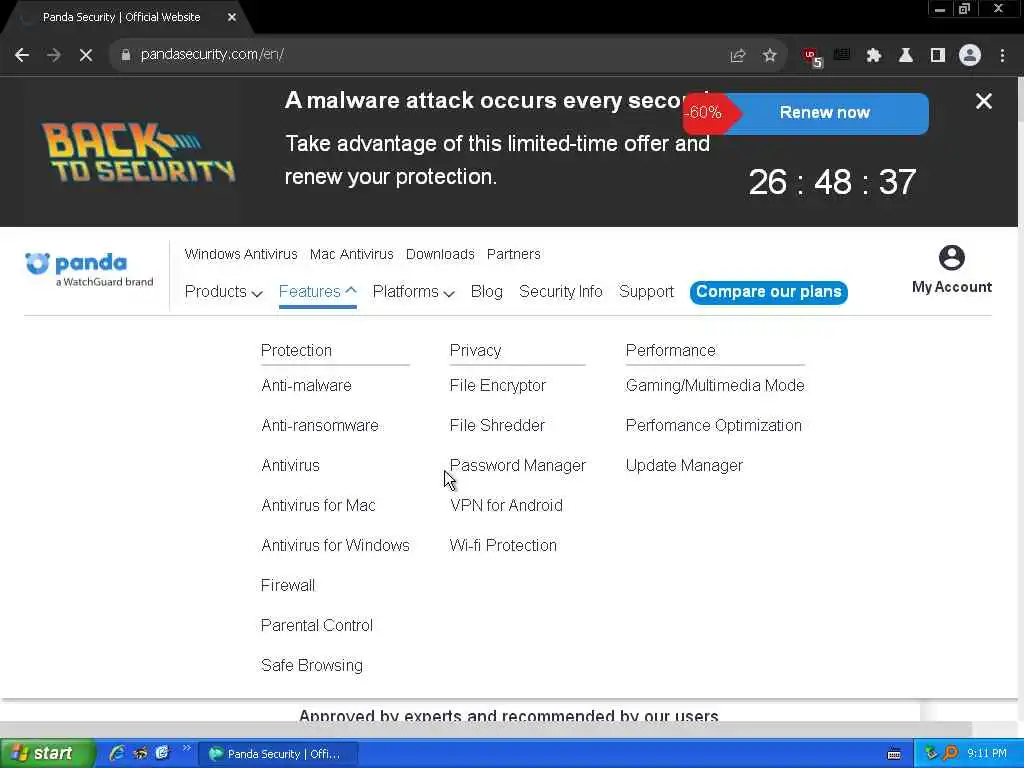The width and height of the screenshot is (1024, 768).
Task: Close the Panda Security browser tab
Action: click(232, 18)
